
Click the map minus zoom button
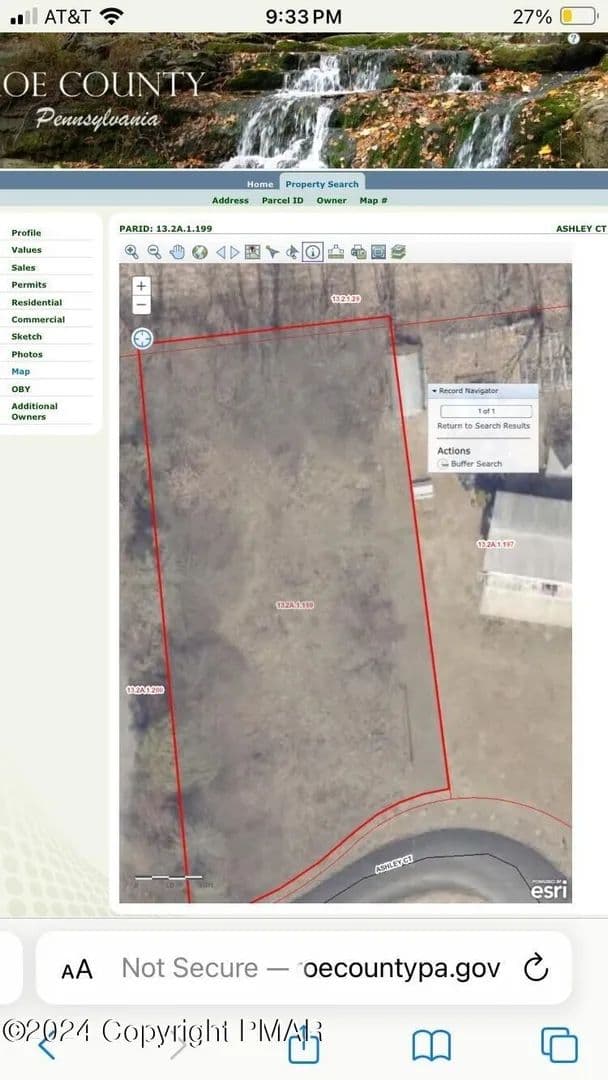click(x=141, y=304)
